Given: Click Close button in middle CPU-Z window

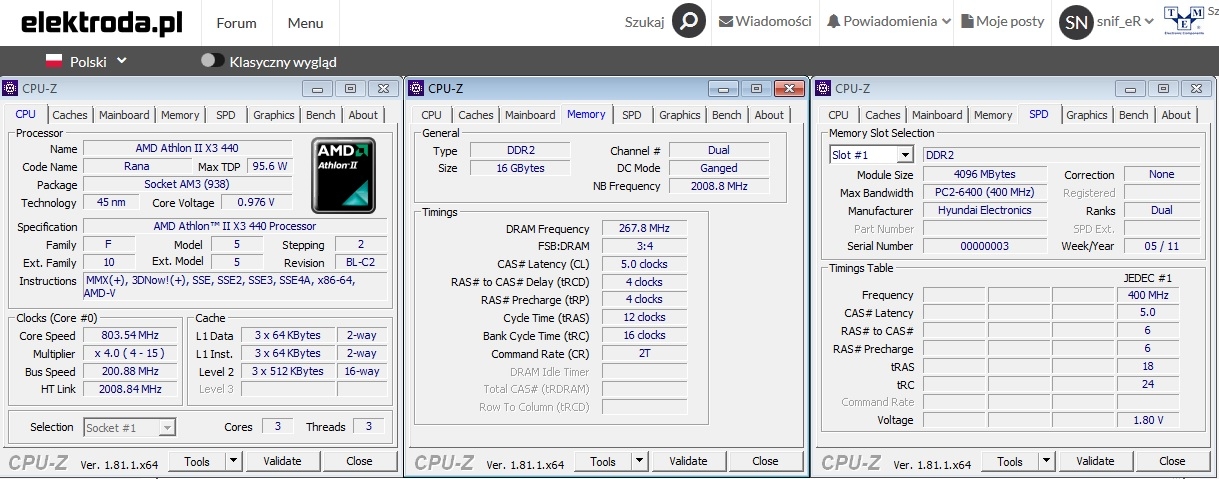Looking at the screenshot, I should [765, 461].
